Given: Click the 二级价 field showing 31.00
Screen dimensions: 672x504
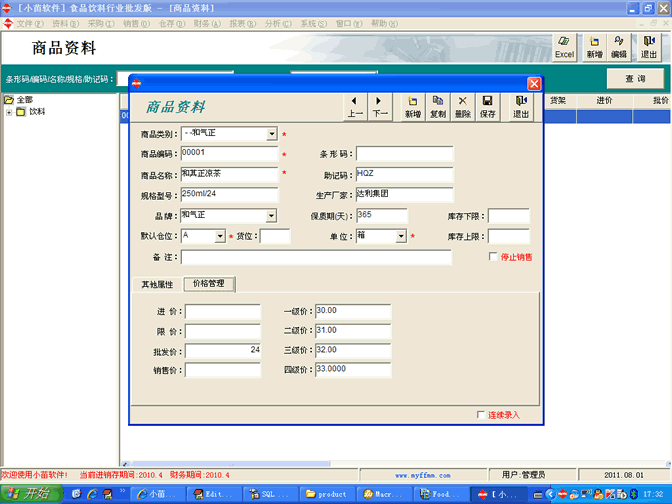Looking at the screenshot, I should click(x=353, y=331).
